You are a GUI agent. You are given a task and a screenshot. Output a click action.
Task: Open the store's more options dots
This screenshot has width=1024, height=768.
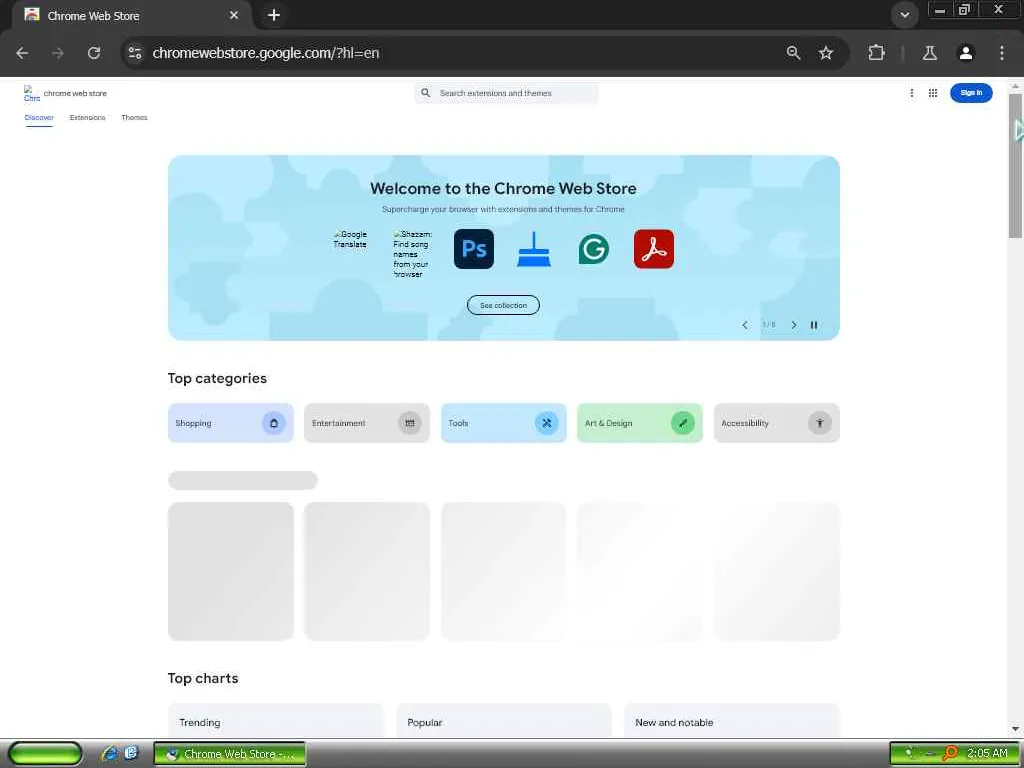[912, 93]
